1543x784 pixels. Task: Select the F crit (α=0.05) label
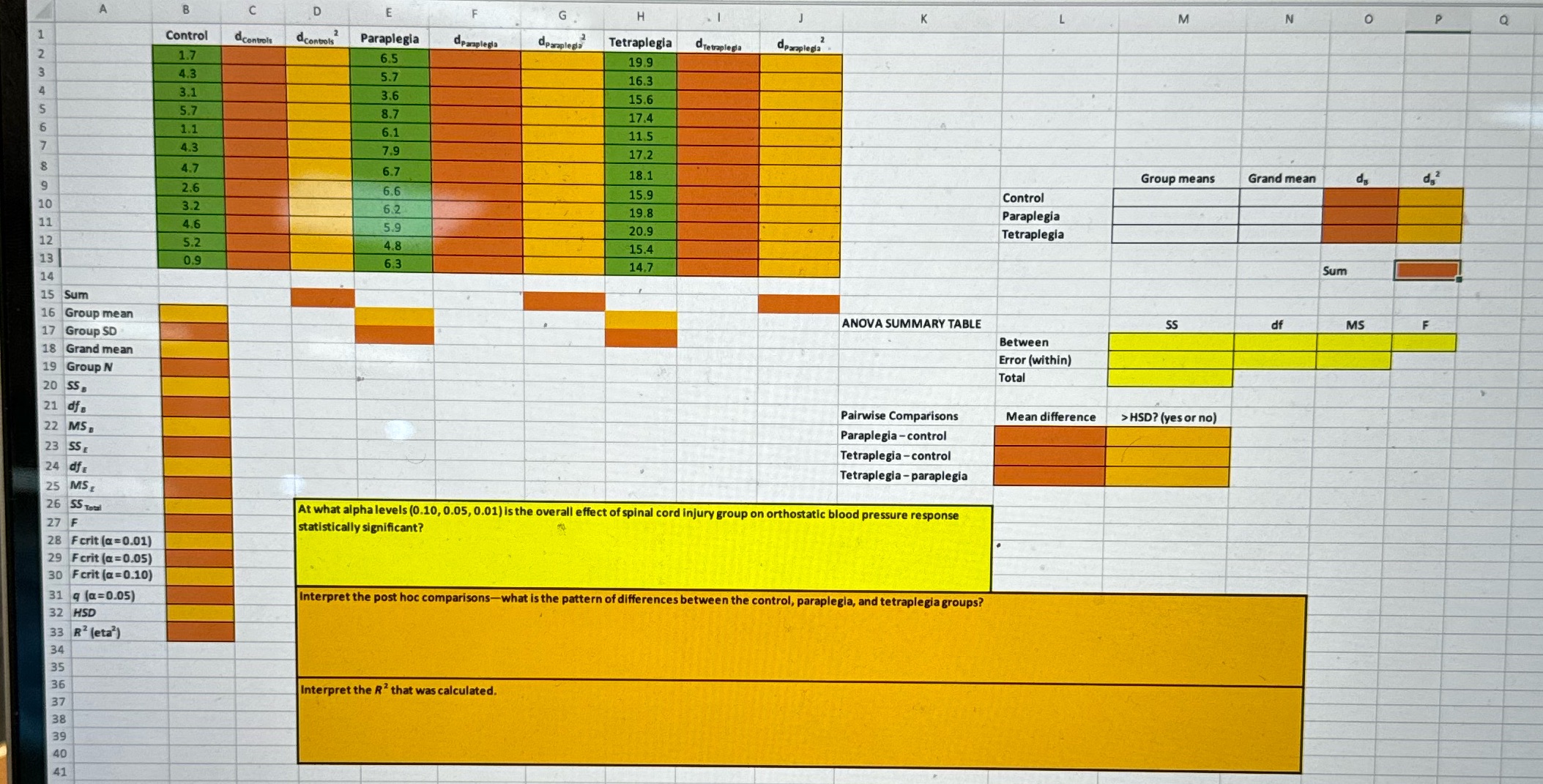point(112,558)
